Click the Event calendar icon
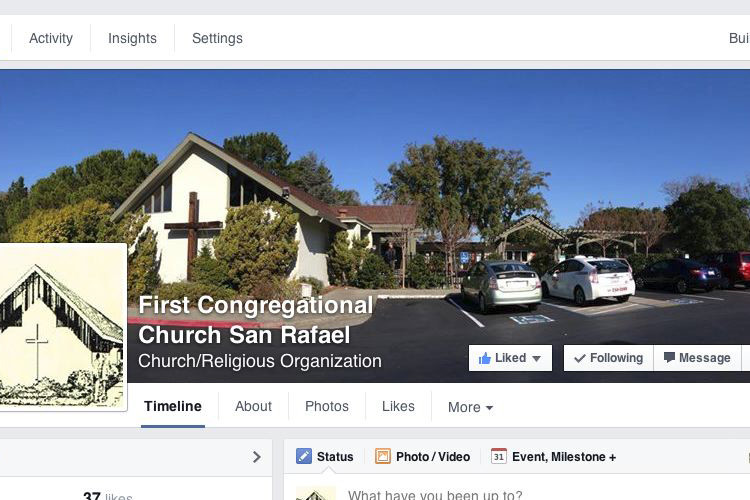This screenshot has height=500, width=750. click(498, 456)
